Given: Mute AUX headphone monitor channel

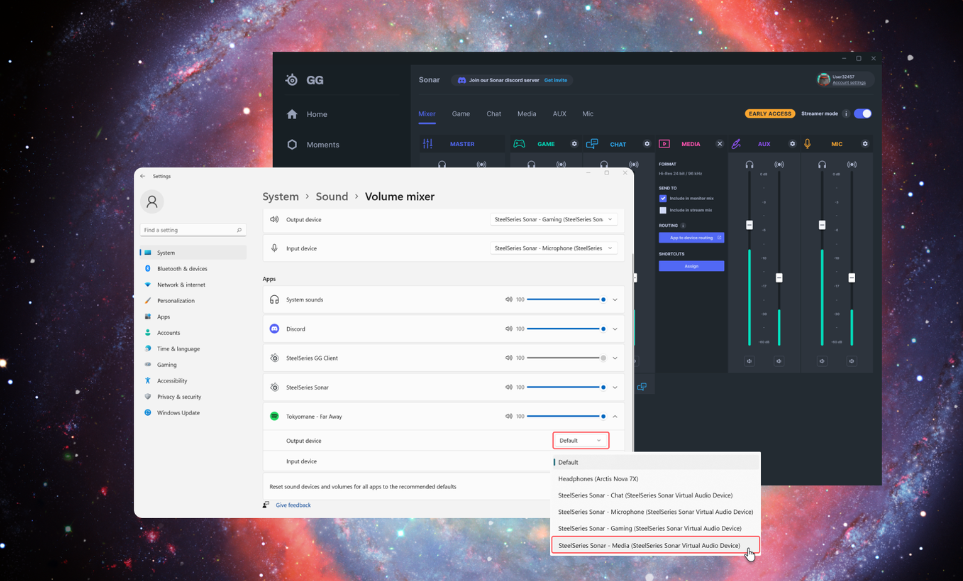Looking at the screenshot, I should (749, 361).
